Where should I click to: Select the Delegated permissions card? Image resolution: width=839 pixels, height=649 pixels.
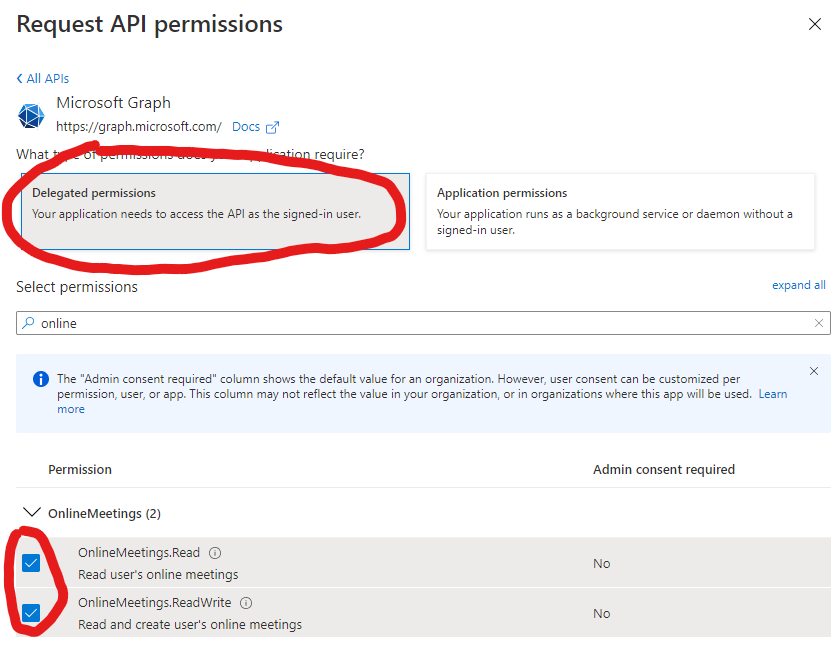(215, 211)
